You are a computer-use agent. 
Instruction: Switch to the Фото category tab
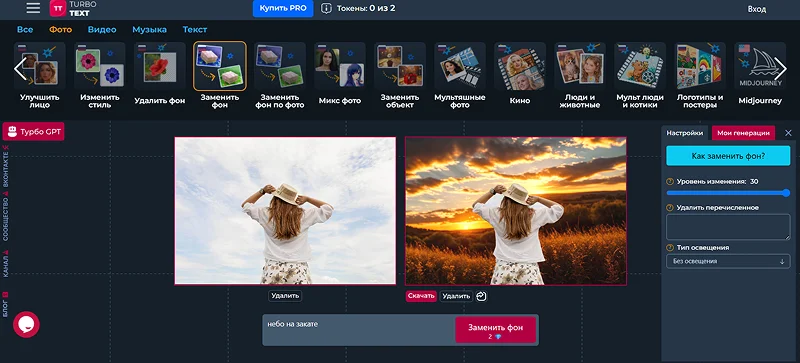pos(61,30)
